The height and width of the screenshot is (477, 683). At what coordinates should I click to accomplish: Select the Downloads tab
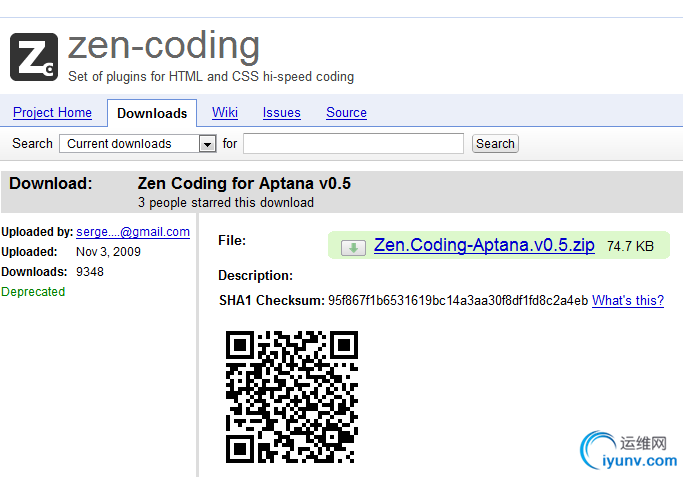coord(152,113)
